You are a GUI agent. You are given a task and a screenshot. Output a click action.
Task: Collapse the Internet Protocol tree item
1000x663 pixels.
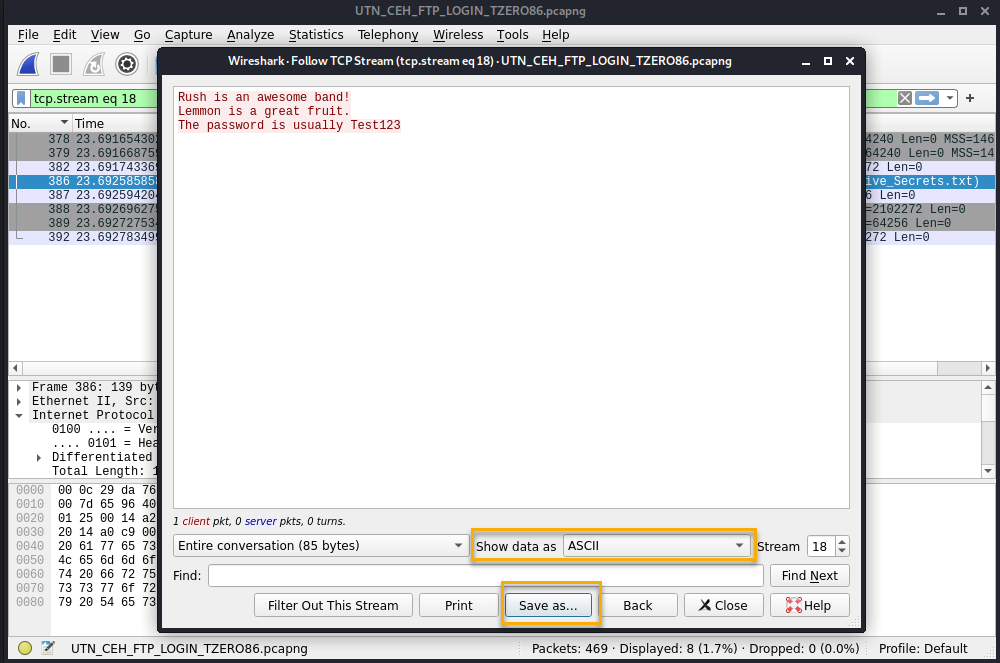coord(19,416)
